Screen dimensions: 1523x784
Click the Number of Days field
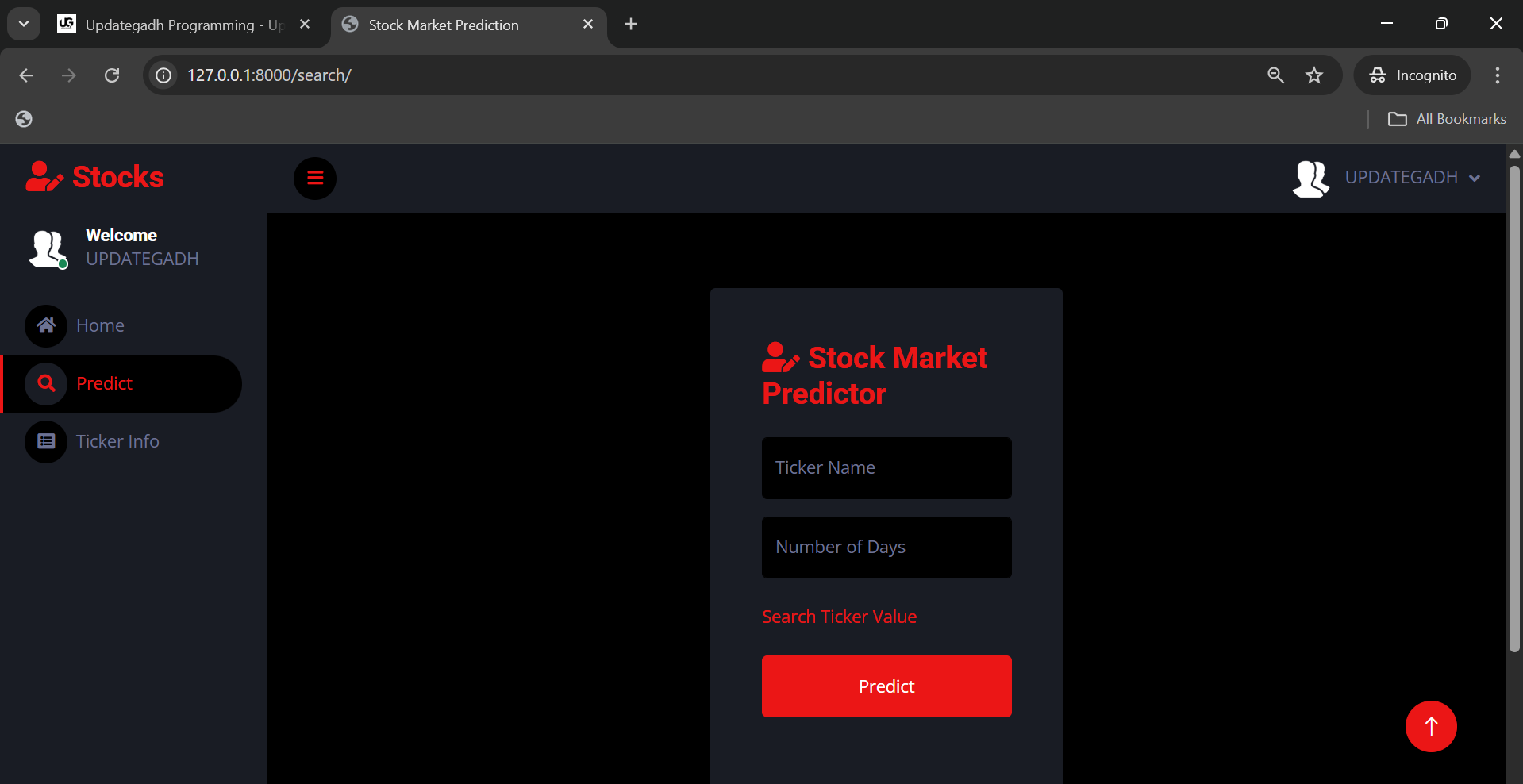pyautogui.click(x=886, y=548)
